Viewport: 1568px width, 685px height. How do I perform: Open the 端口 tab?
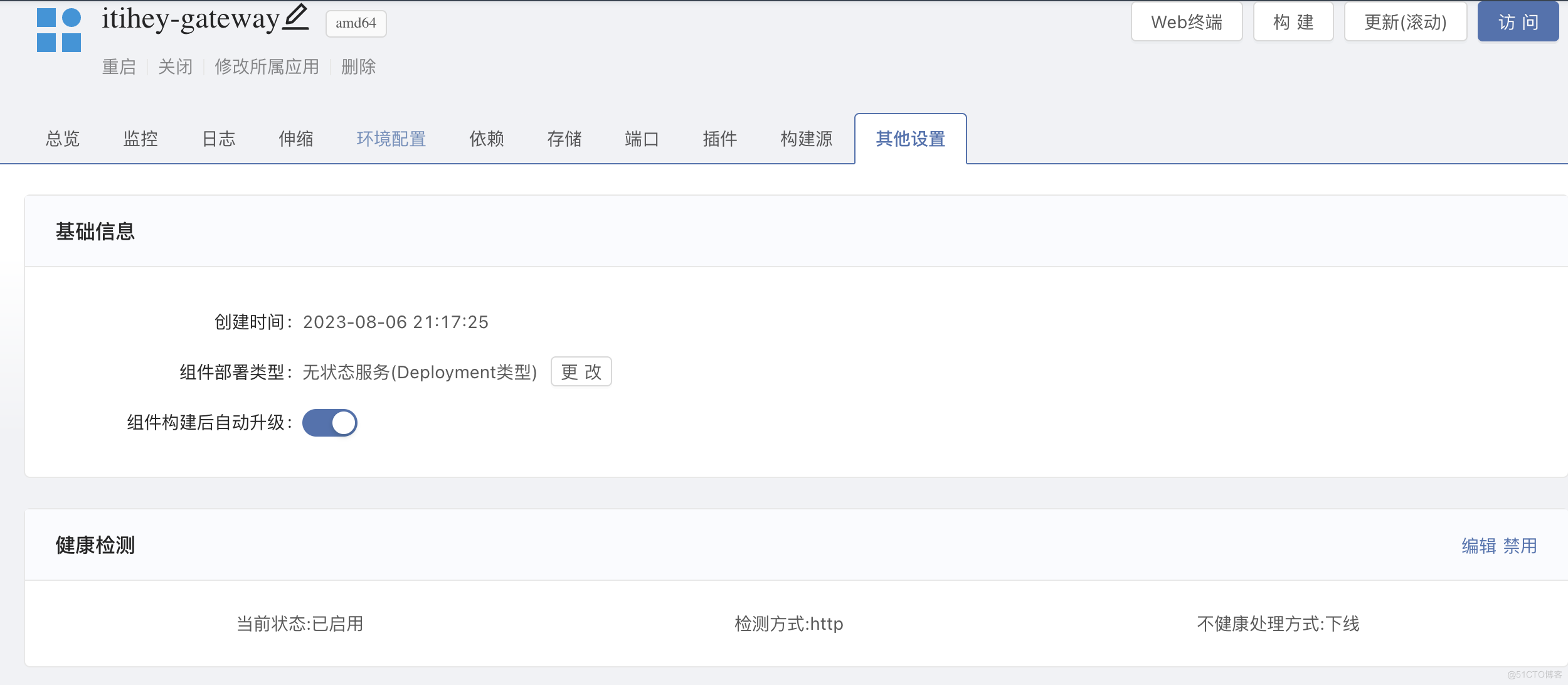(642, 139)
